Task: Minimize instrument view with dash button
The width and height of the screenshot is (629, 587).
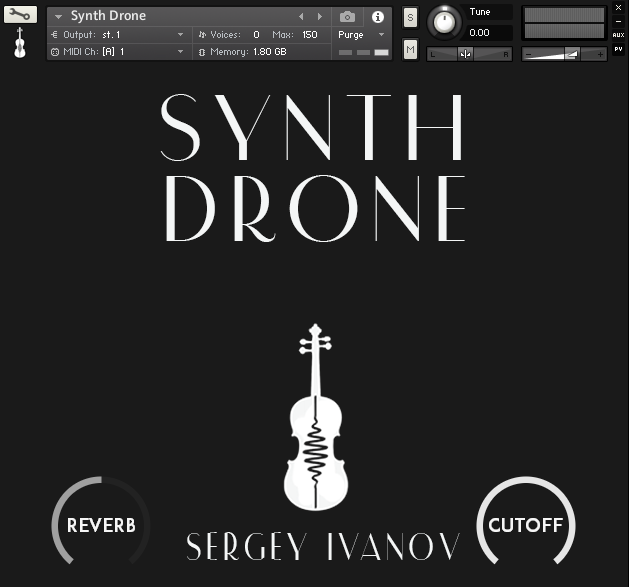Action: tap(618, 21)
